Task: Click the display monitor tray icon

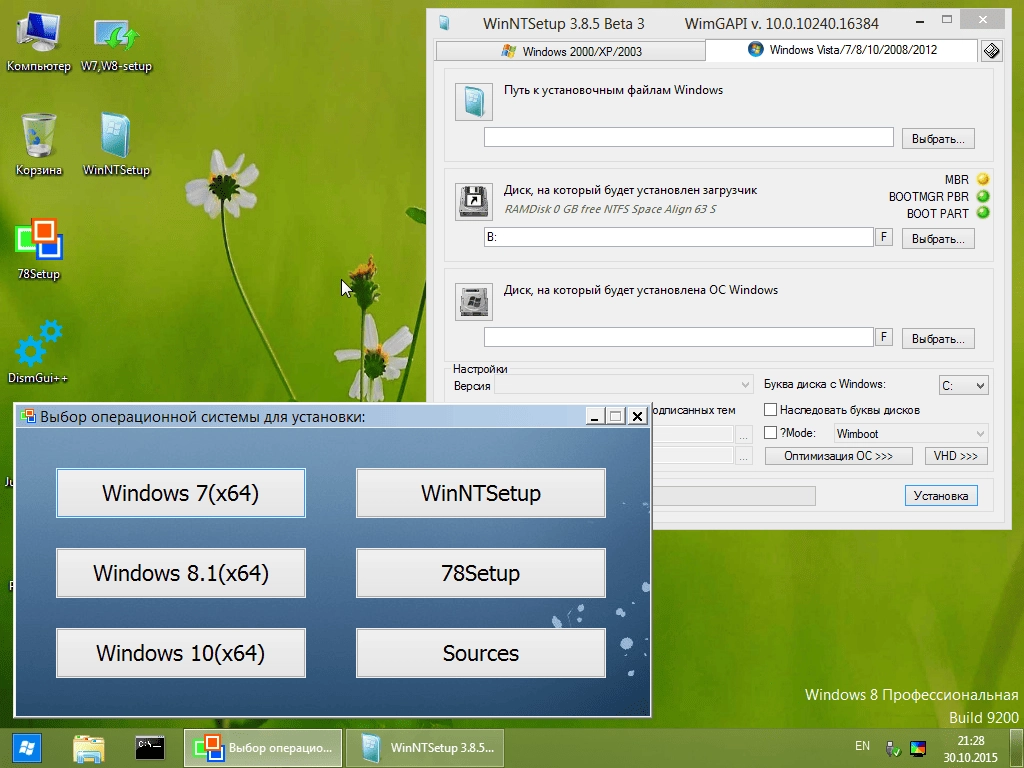Action: coord(918,748)
